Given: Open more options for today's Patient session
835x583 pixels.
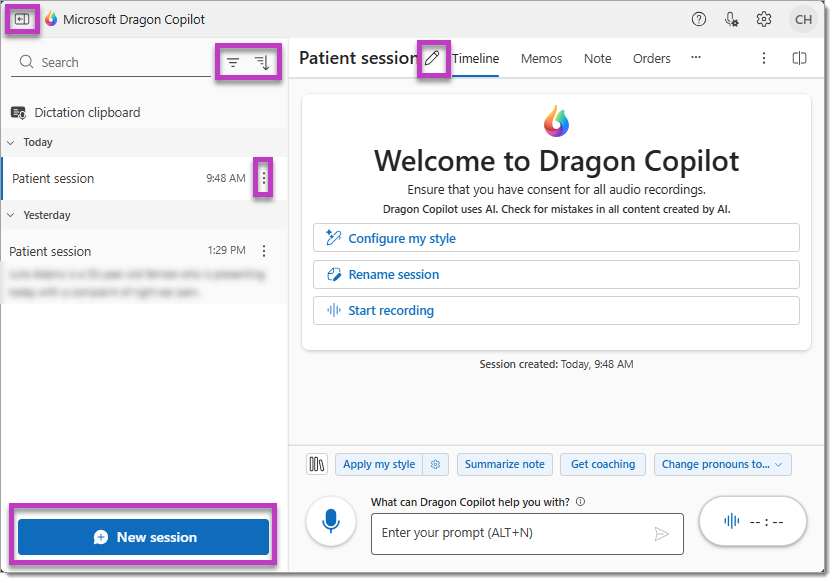Looking at the screenshot, I should coord(264,178).
